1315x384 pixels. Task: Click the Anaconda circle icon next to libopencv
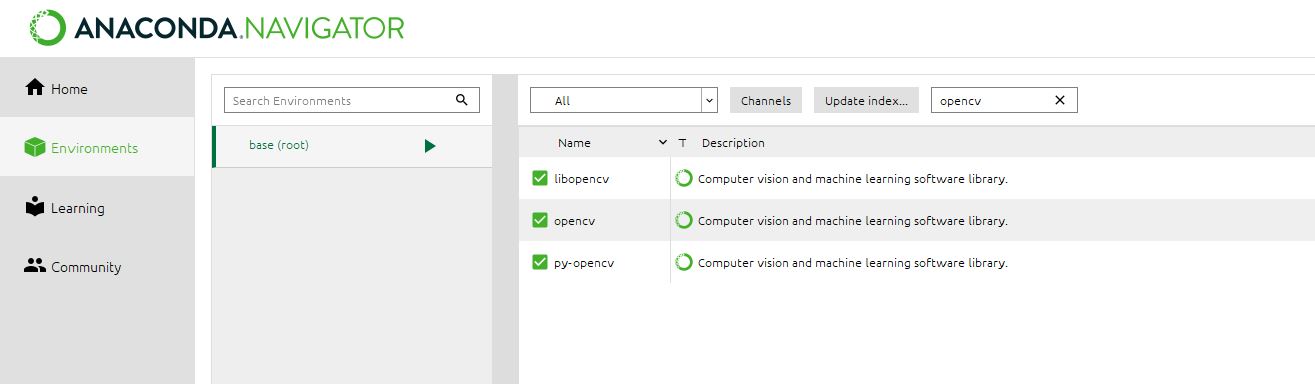coord(684,179)
